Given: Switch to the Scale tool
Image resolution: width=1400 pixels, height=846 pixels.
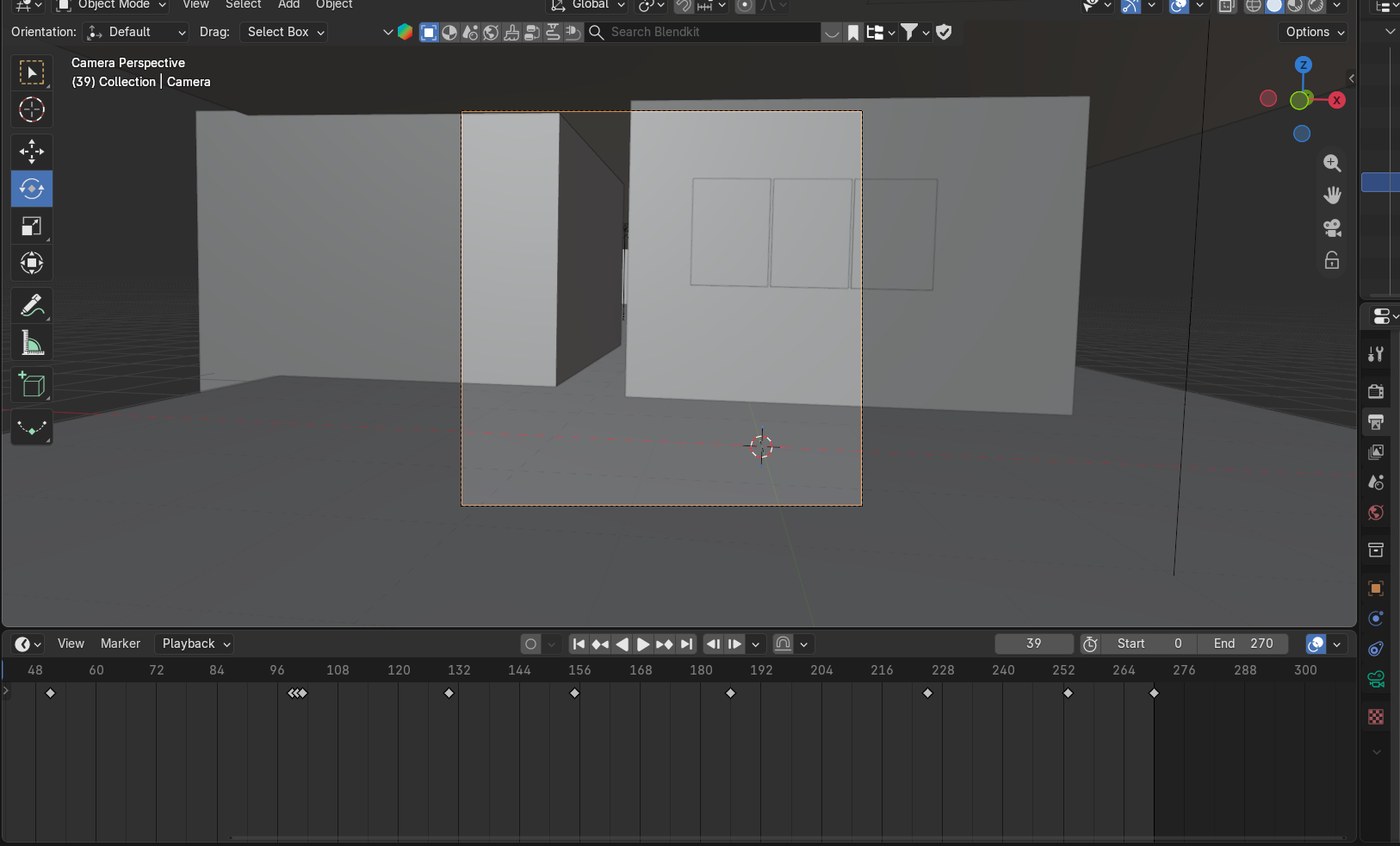Looking at the screenshot, I should [x=32, y=226].
